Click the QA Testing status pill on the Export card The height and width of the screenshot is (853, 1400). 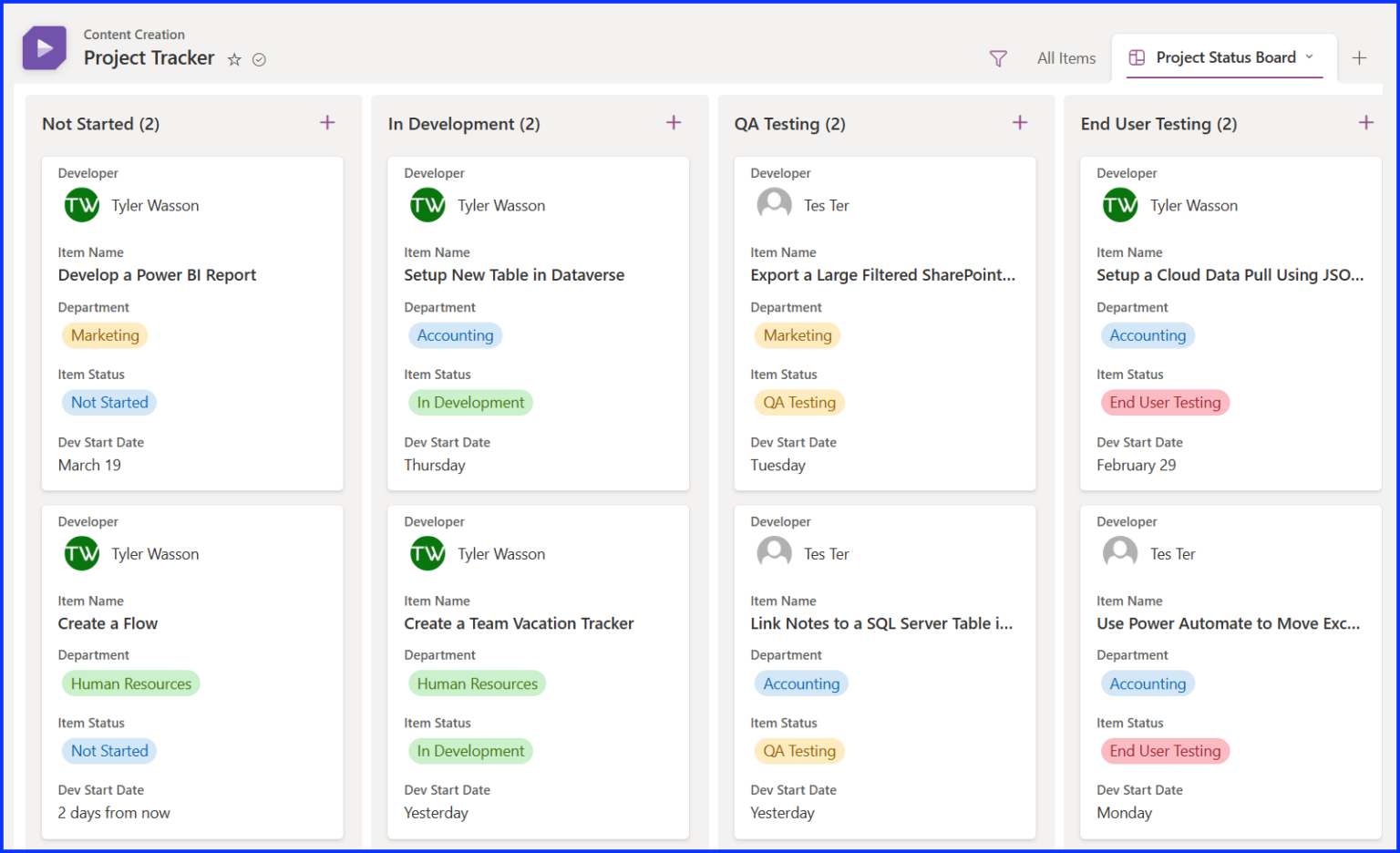point(799,402)
